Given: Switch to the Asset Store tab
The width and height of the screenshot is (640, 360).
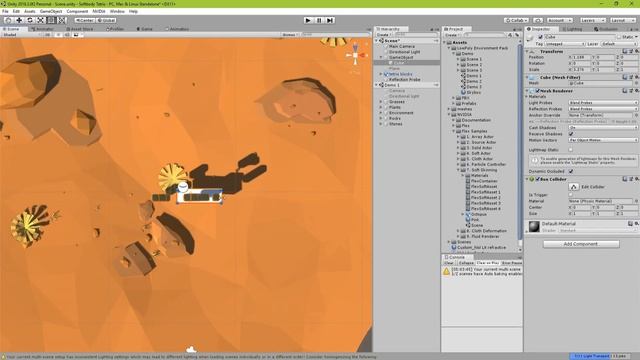Looking at the screenshot, I should 80,29.
